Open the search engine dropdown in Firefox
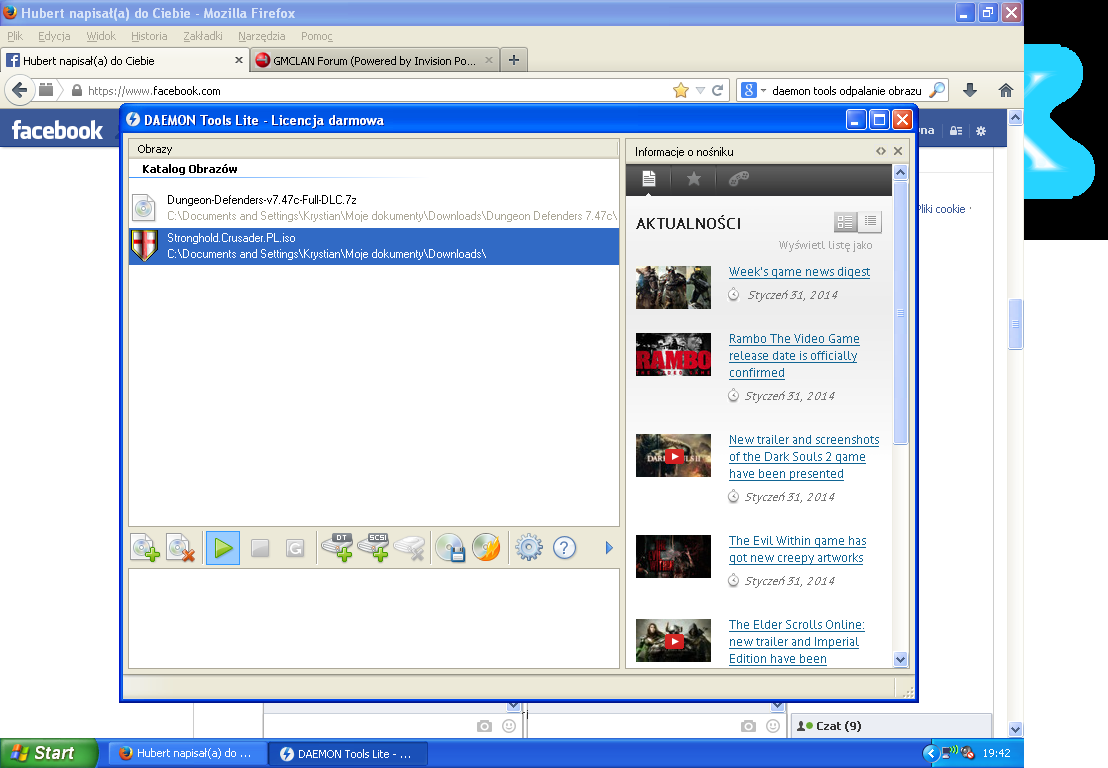 (x=754, y=90)
